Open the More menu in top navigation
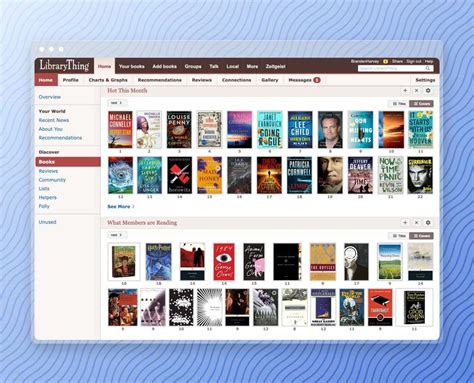This screenshot has width=474, height=383. point(252,66)
